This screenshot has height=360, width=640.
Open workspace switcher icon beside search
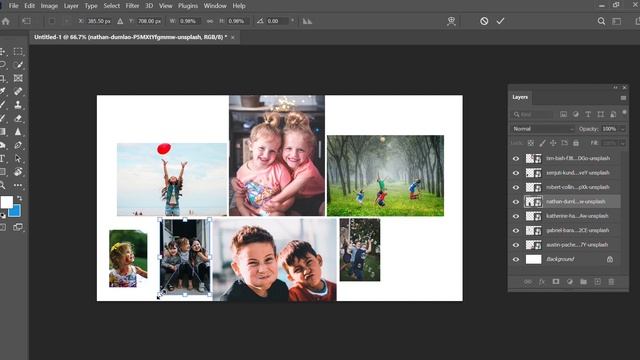point(617,21)
